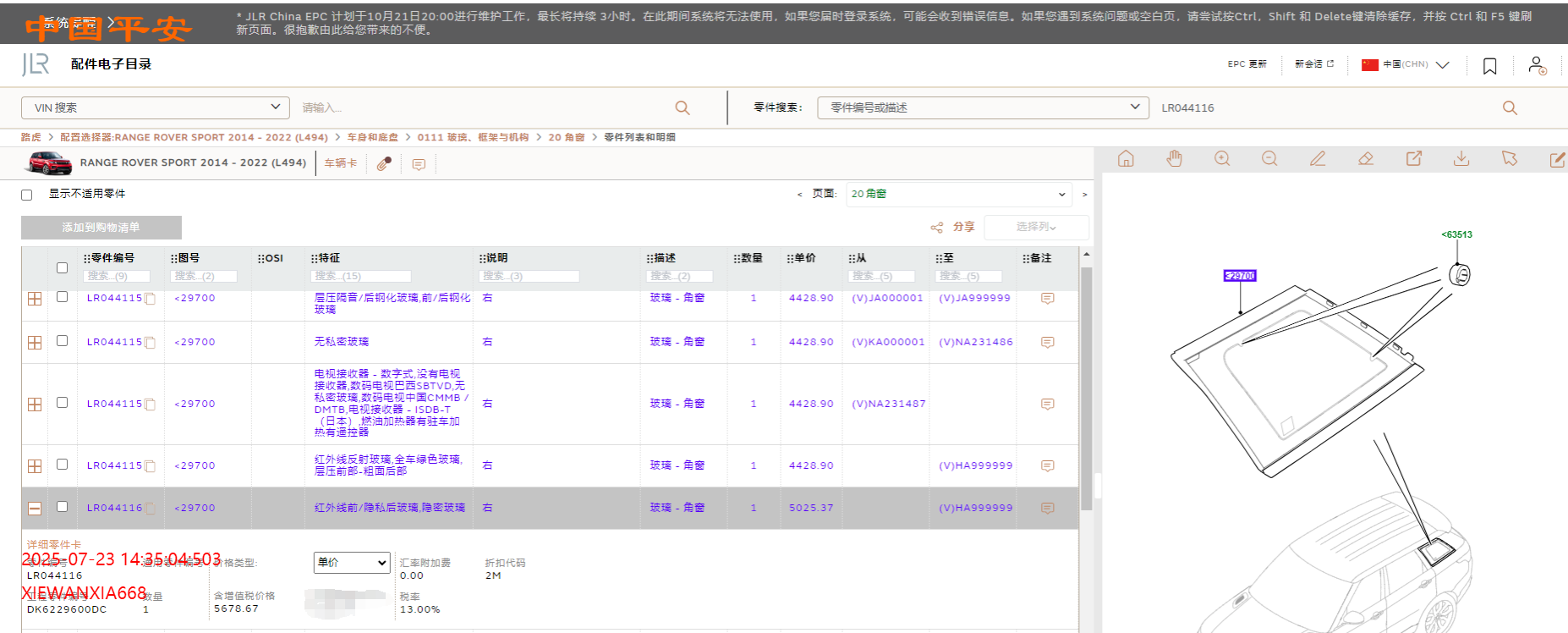1568x633 pixels.
Task: Zoom in on the parts diagram
Action: [1222, 159]
